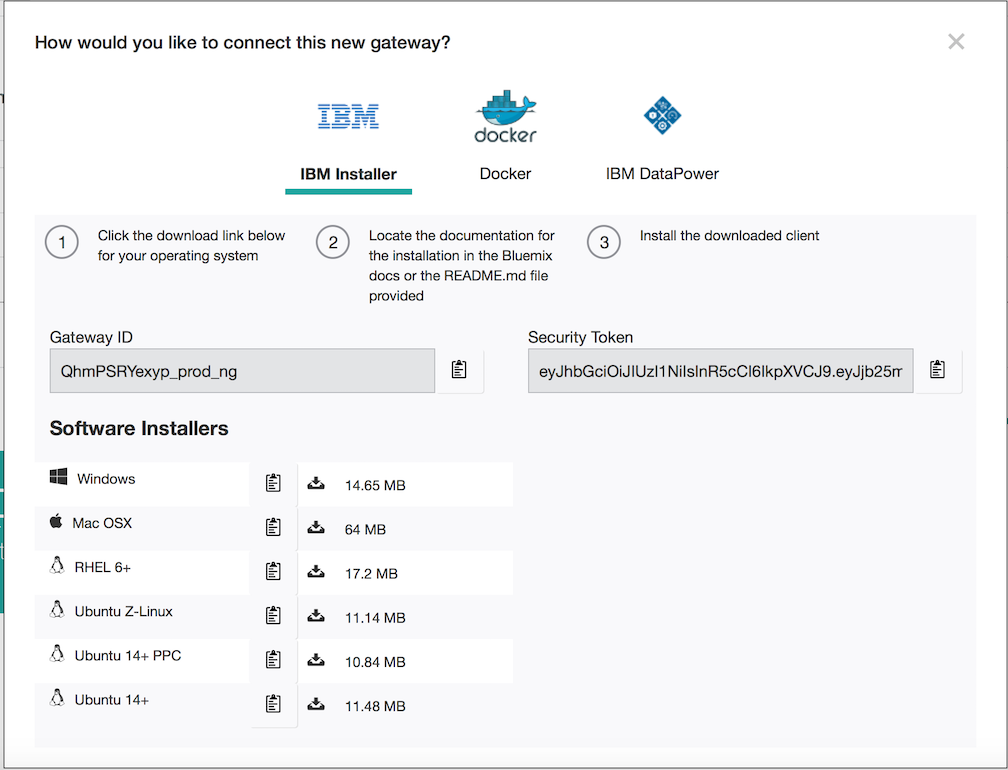Click into the Security Token field
The width and height of the screenshot is (1008, 770).
pyautogui.click(x=721, y=371)
